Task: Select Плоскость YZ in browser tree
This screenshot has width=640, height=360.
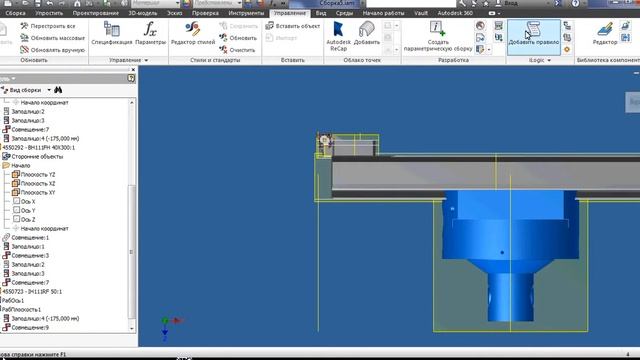Action: pos(33,174)
